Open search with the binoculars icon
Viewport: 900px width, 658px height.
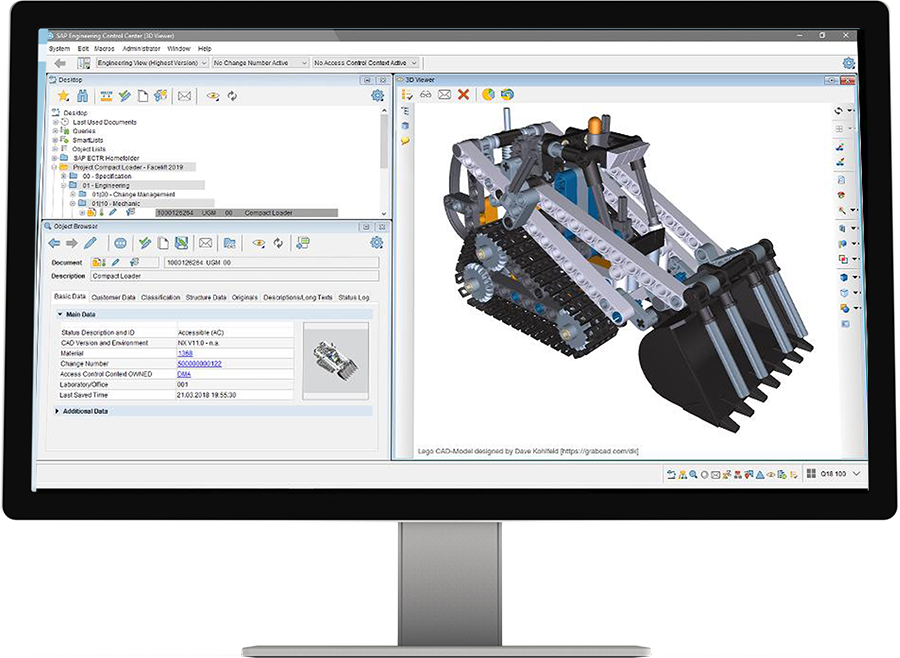click(x=83, y=96)
